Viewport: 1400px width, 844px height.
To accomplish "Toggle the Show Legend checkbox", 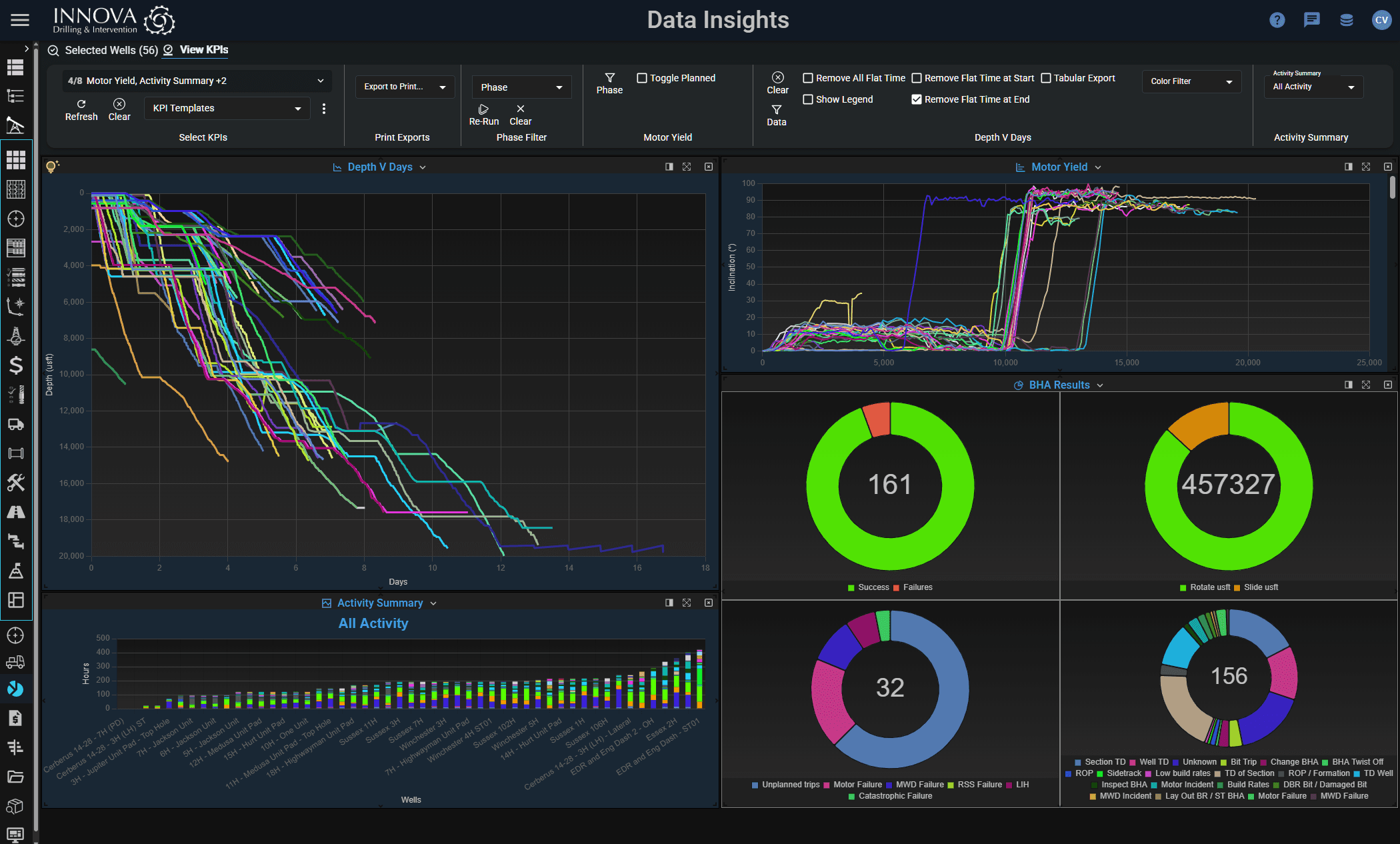I will click(808, 99).
